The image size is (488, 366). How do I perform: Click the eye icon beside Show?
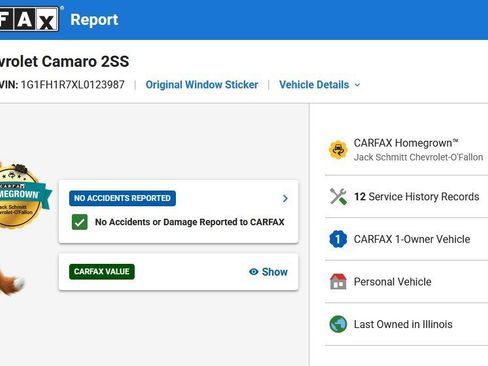tap(254, 272)
